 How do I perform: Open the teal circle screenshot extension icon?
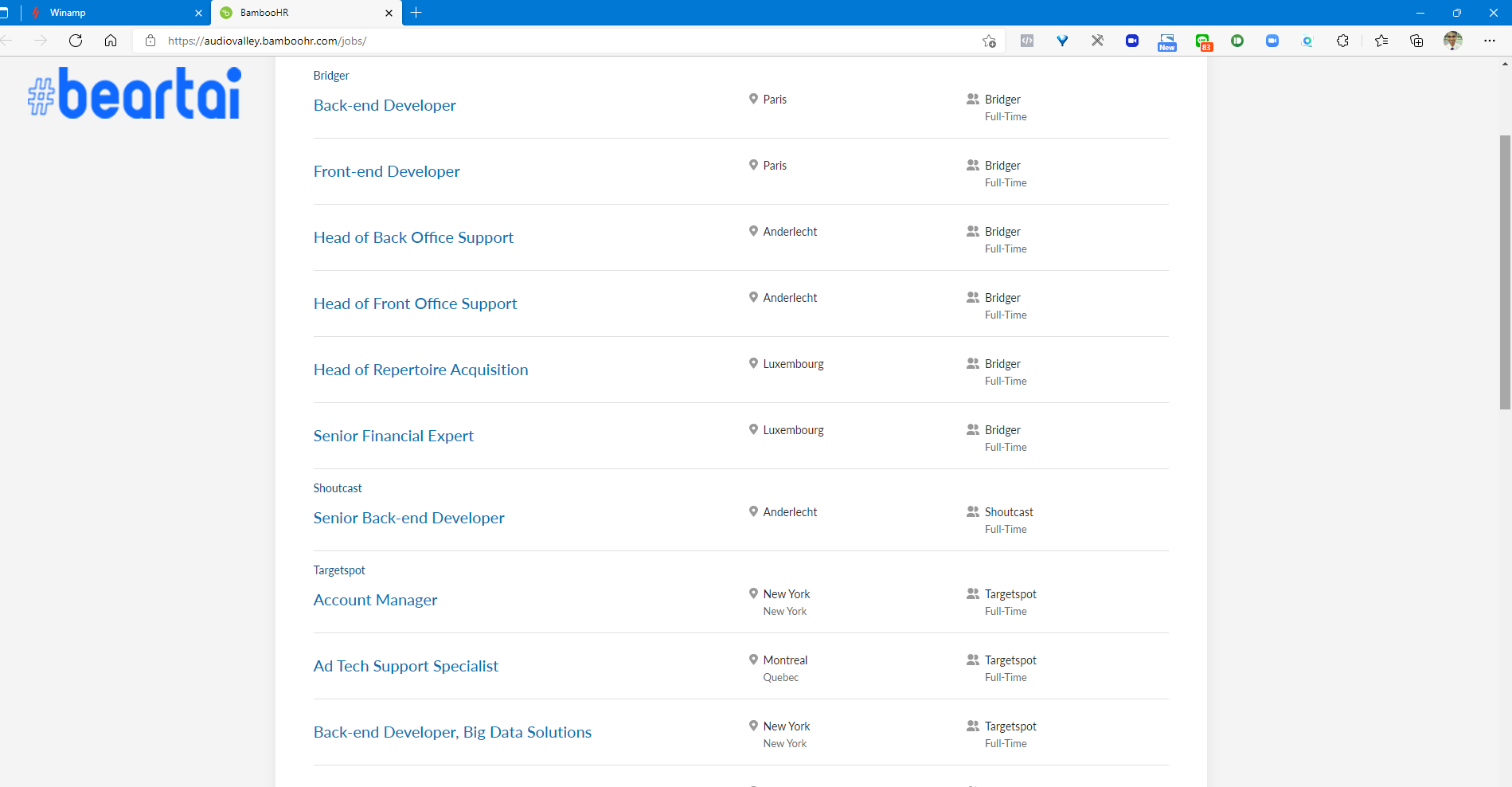point(1307,41)
